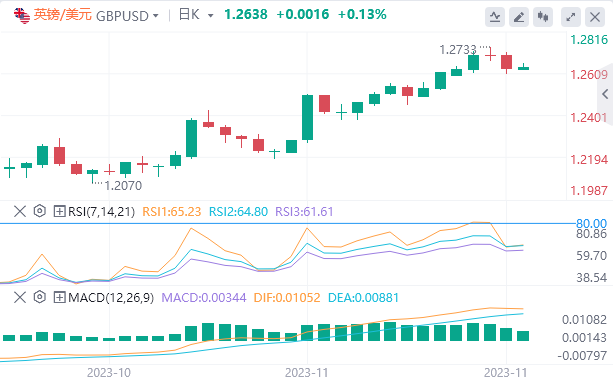Screen dimensions: 613x382
Task: Close the GBPUSD chart panel
Action: coord(595,17)
